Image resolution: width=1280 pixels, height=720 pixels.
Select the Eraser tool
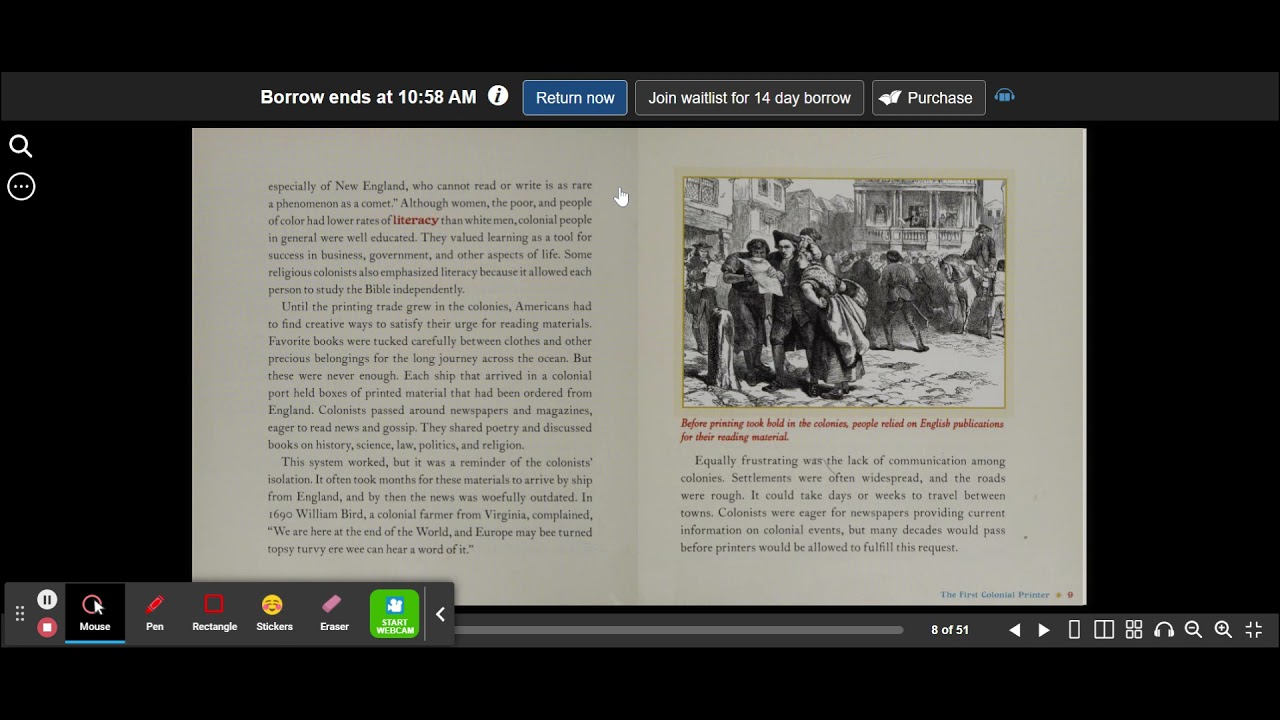point(334,614)
